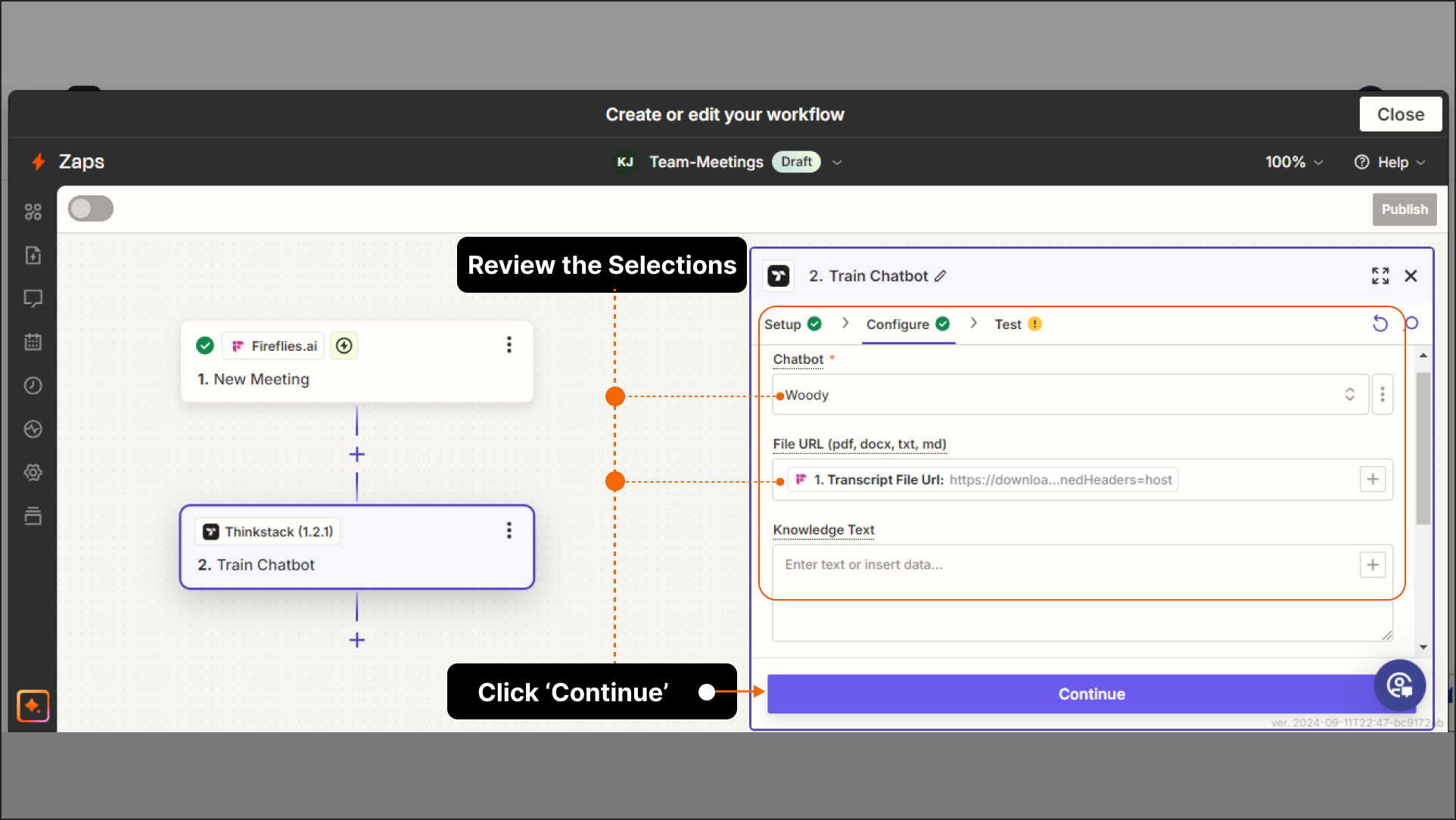Screen dimensions: 1456x820
Task: Open the three-dot menu on Fireflies.ai step
Action: pos(509,345)
